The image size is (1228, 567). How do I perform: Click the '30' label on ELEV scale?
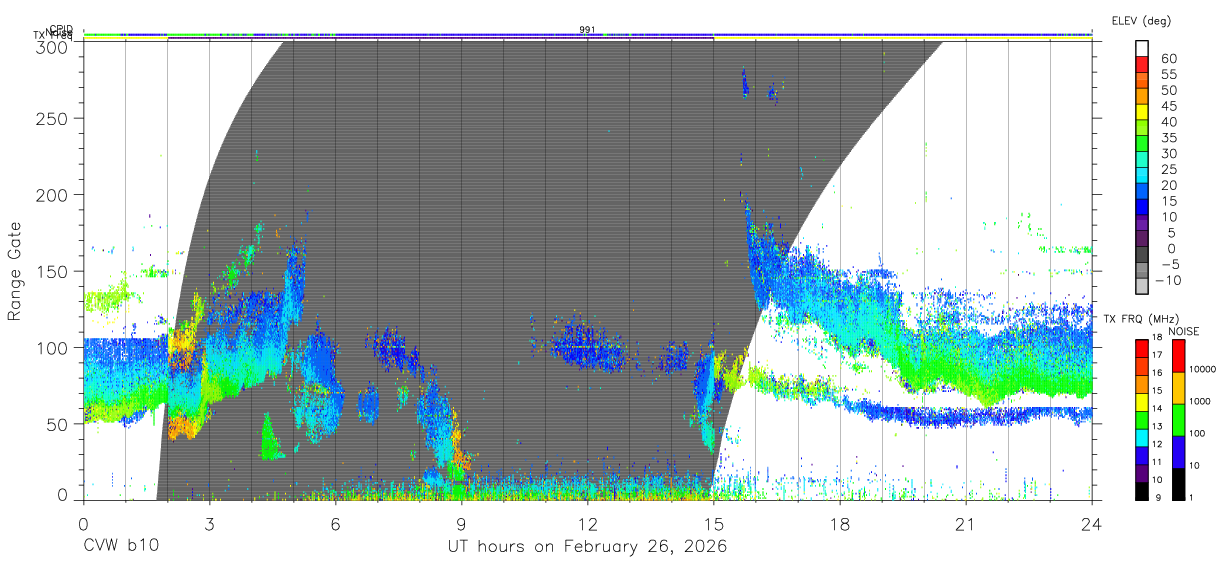pos(1168,153)
